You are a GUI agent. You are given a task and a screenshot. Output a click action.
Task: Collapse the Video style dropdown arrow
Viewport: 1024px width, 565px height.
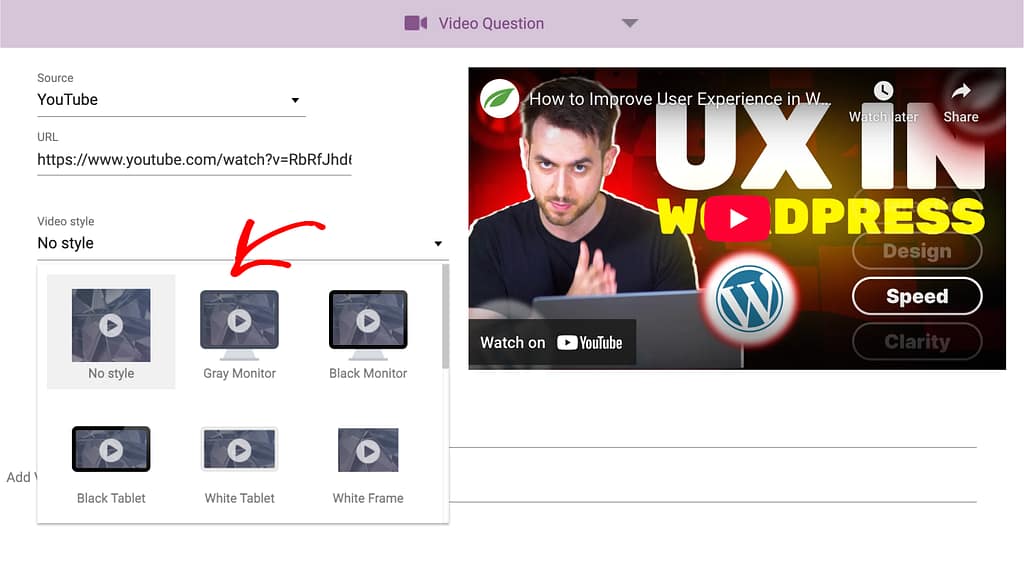pyautogui.click(x=437, y=244)
